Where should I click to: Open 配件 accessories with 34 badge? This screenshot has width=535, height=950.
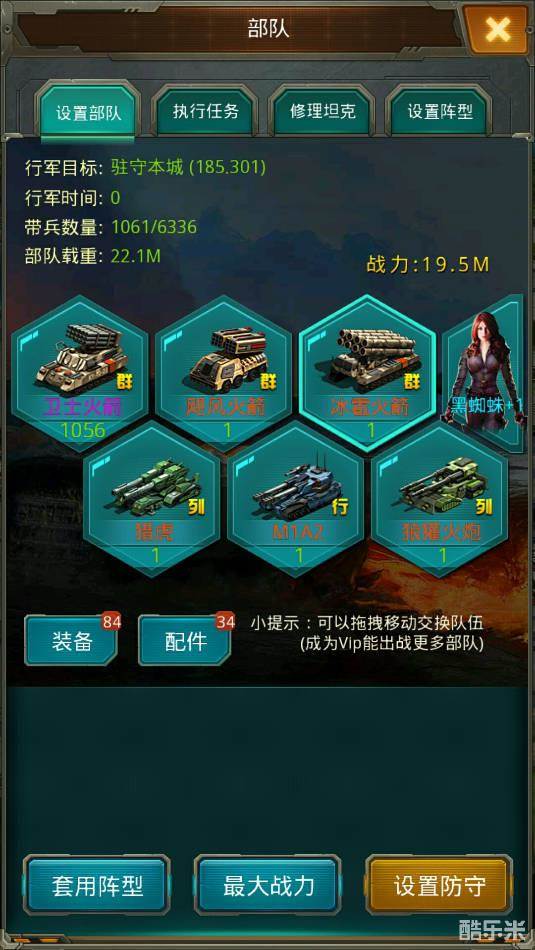pyautogui.click(x=185, y=641)
